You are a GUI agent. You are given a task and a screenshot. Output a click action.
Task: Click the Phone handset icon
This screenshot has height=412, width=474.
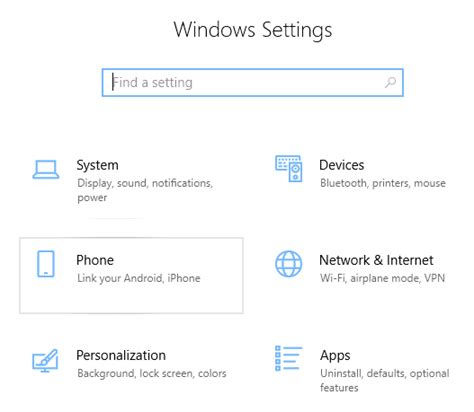46,264
